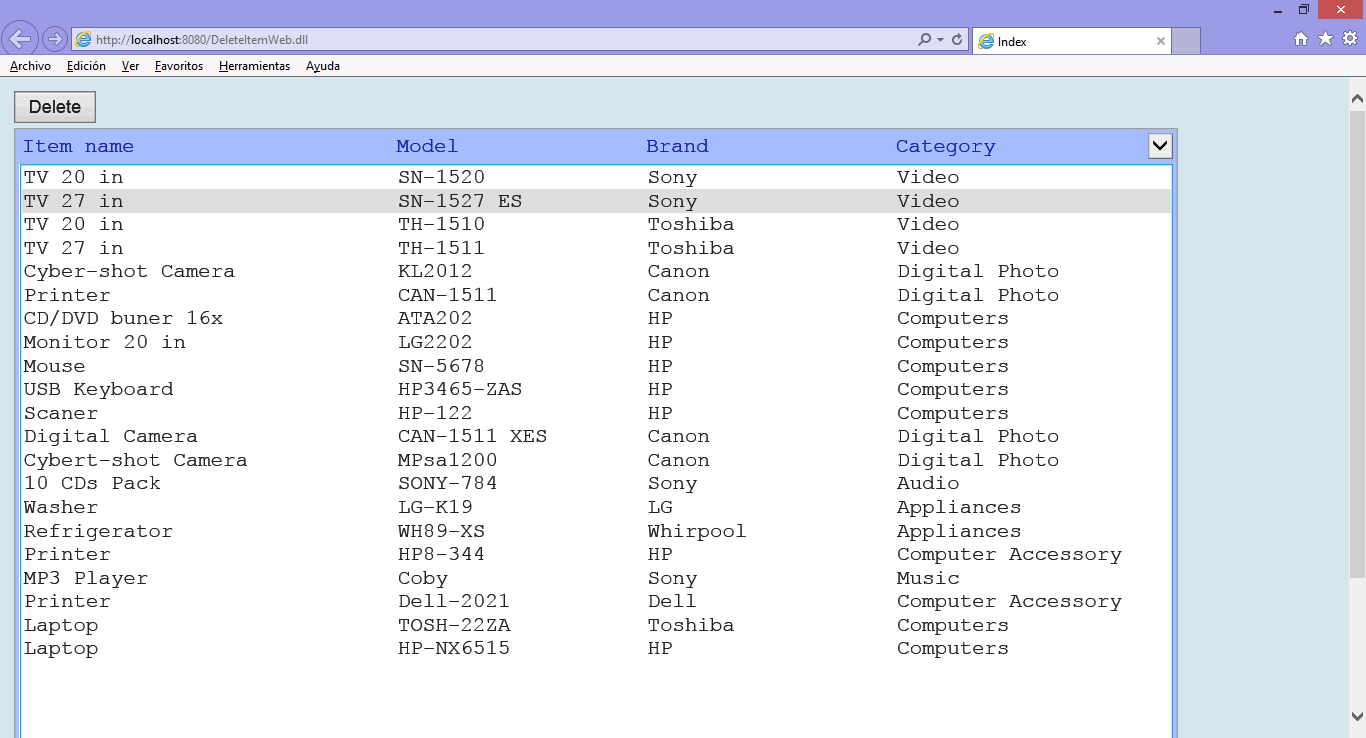Screen dimensions: 1366x738
Task: Click the WH89-XS model cell
Action: 441,531
